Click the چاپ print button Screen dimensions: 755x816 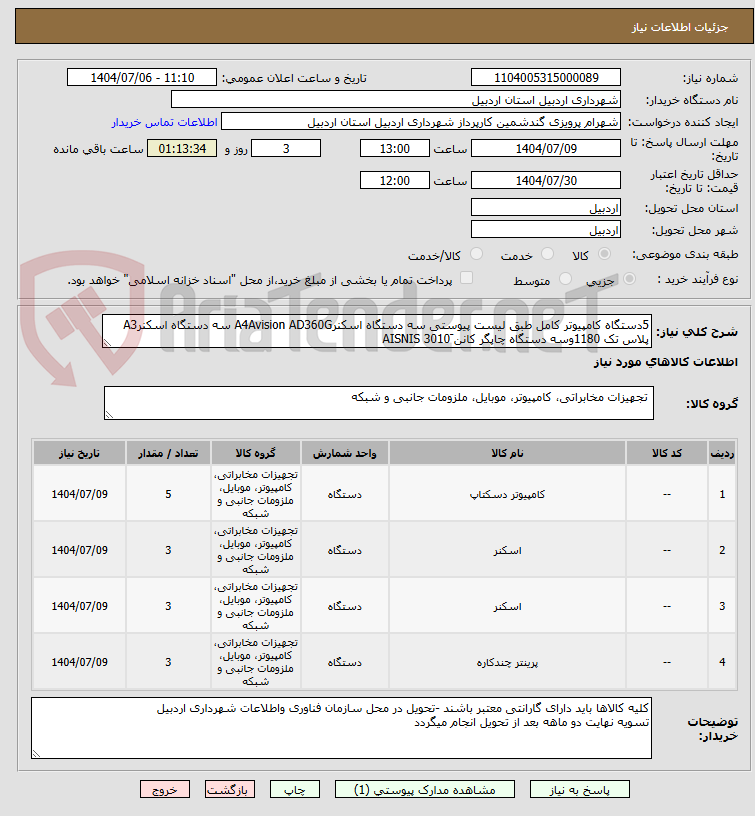point(295,789)
